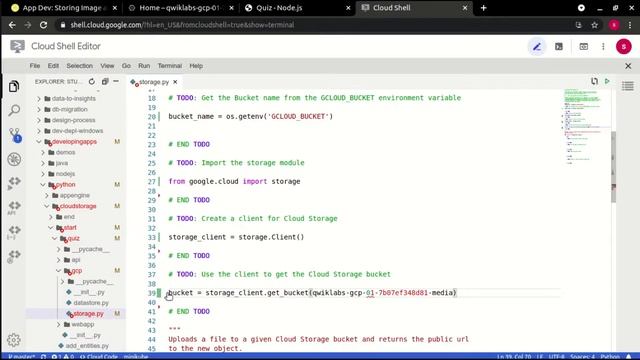Screen dimensions: 640x360
Task: Click the Explorer minus icon
Action: 116,82
